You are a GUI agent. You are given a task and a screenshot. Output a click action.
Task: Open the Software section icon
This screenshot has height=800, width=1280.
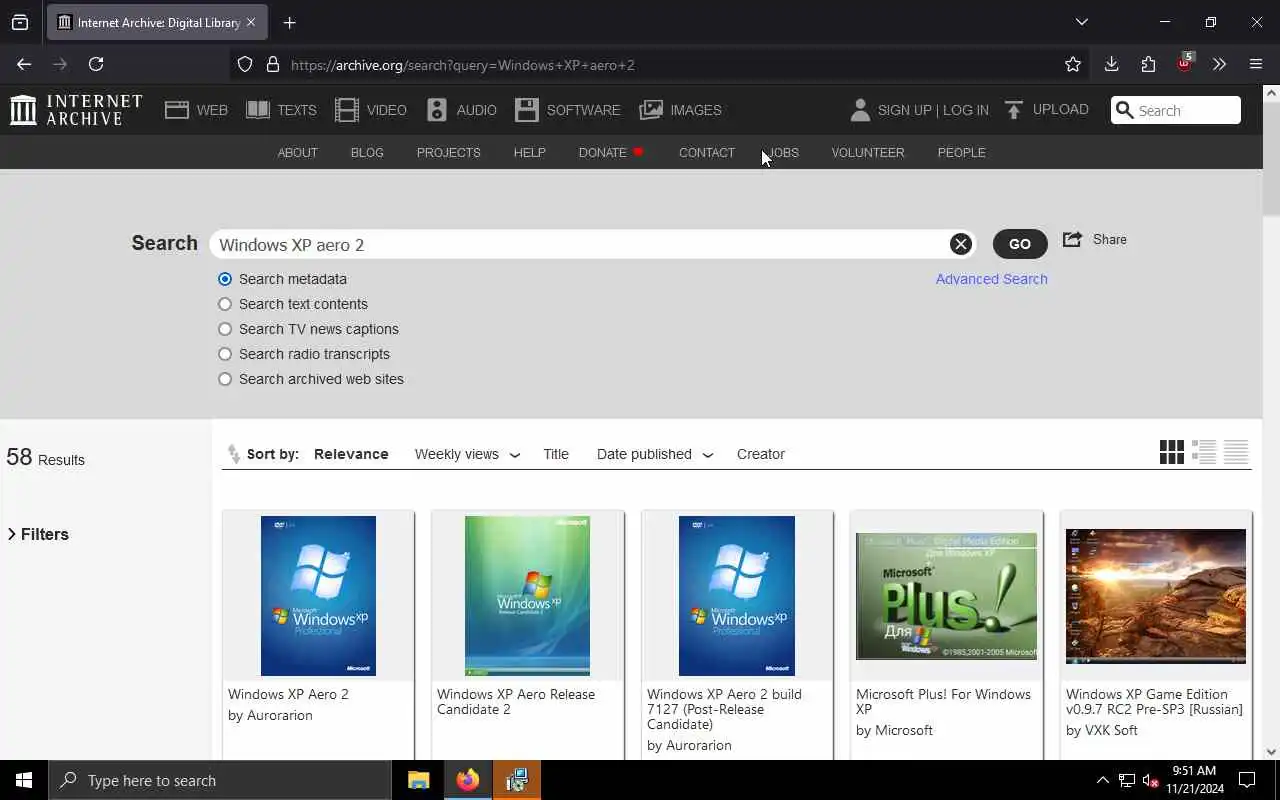pos(527,110)
